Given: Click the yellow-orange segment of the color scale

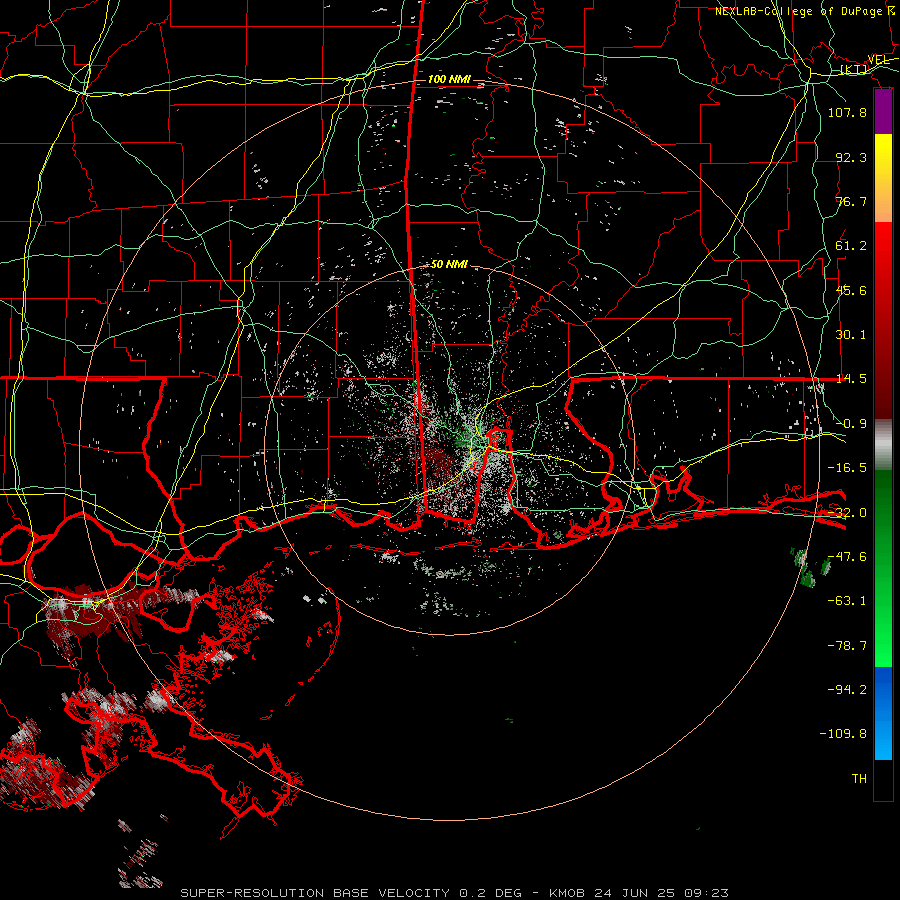Looking at the screenshot, I should pos(883,178).
